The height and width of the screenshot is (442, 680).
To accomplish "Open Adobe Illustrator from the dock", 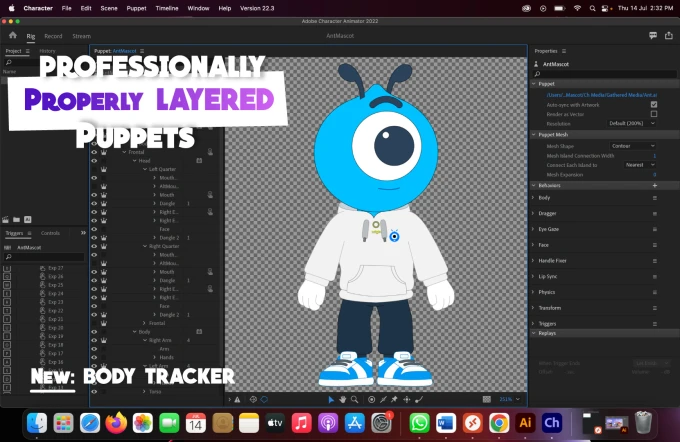I will [x=525, y=423].
